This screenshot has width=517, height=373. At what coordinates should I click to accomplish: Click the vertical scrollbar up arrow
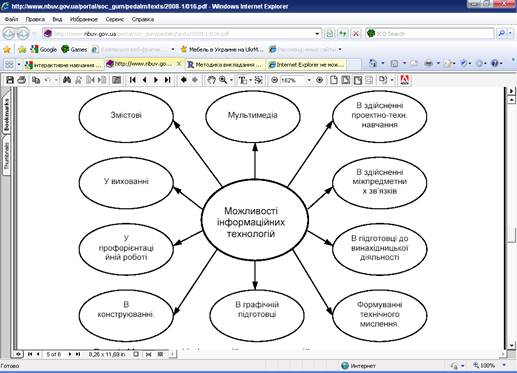(511, 100)
